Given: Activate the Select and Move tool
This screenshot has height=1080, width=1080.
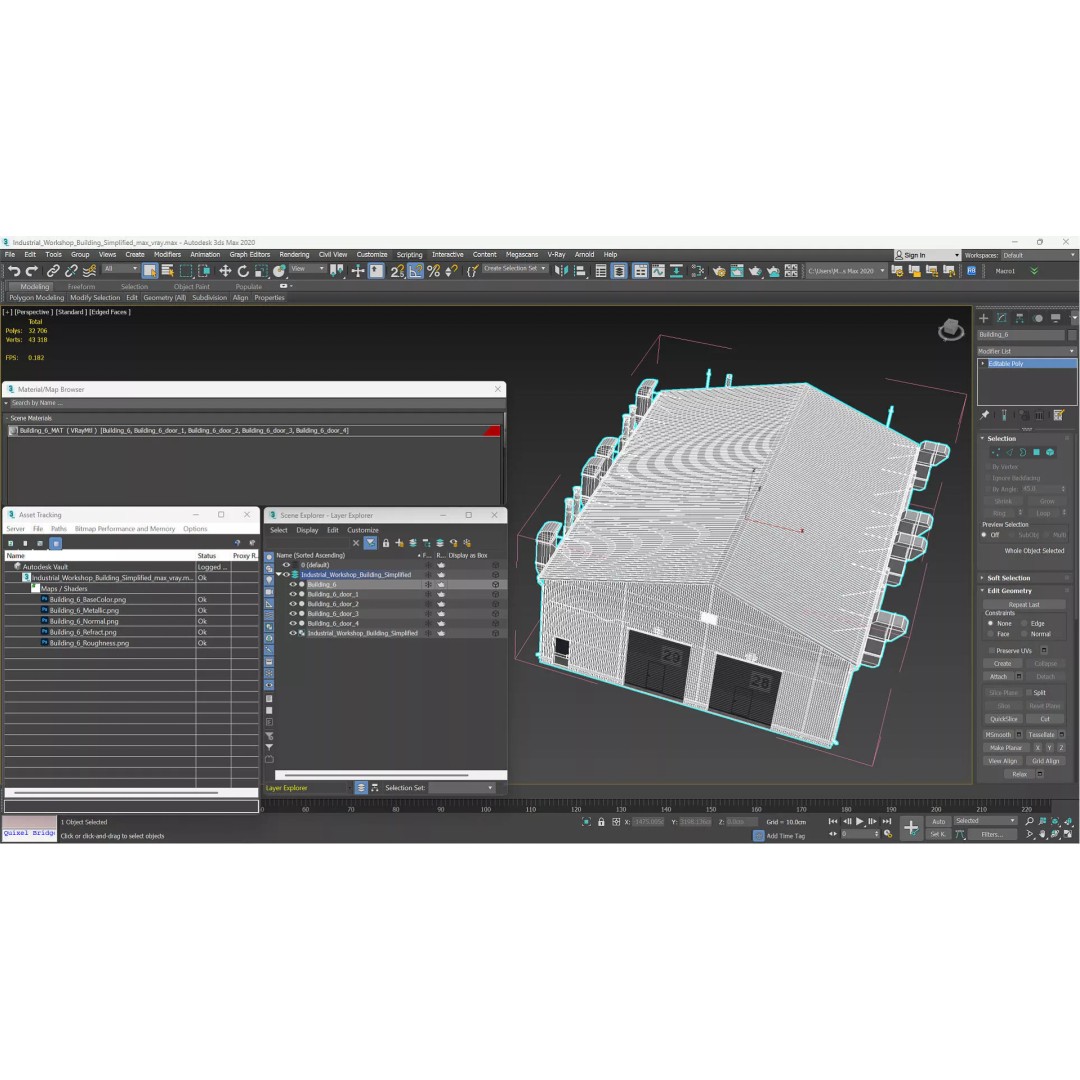Looking at the screenshot, I should (225, 271).
